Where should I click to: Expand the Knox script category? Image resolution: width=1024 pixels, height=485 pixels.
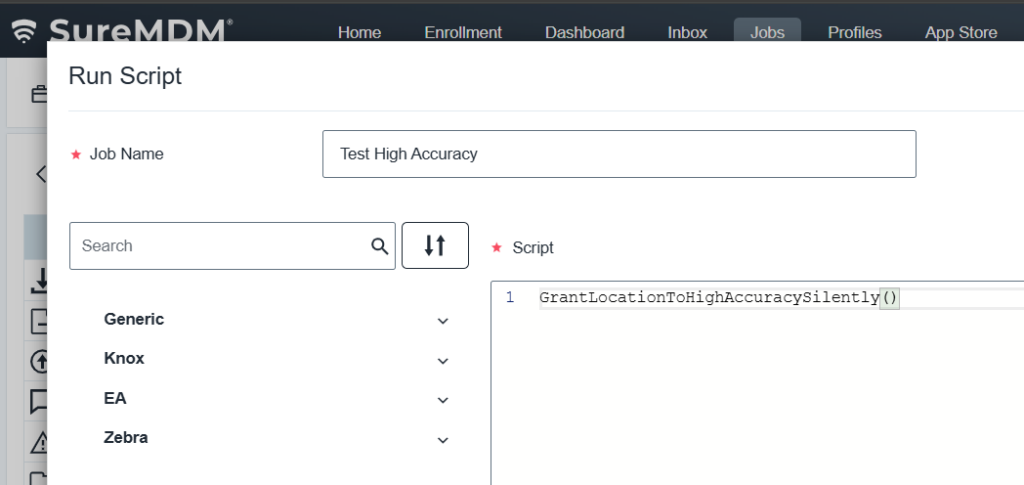click(443, 360)
